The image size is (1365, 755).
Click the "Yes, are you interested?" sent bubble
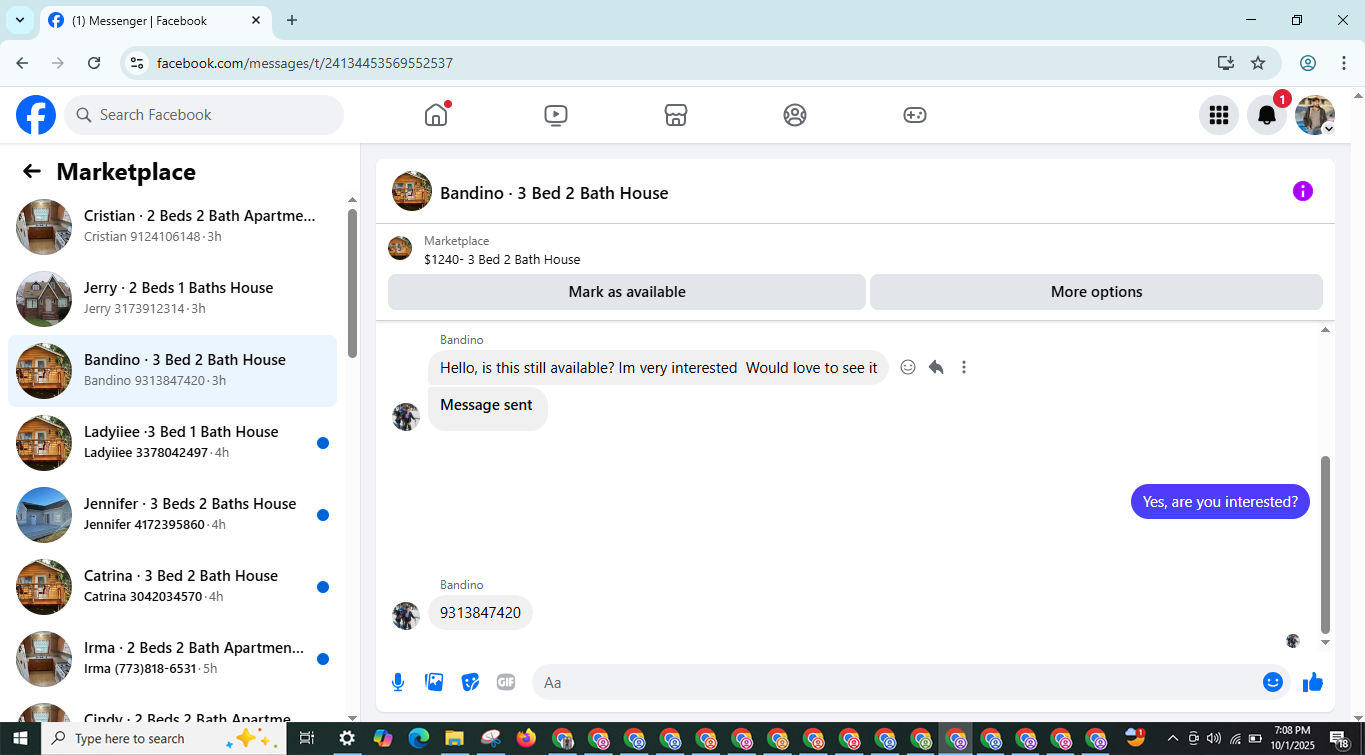point(1220,502)
